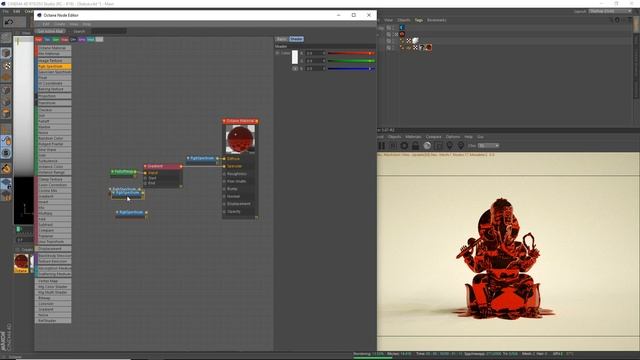This screenshot has width=640, height=360.
Task: Collapse the green Falloffmap node triangle
Action: click(x=112, y=172)
